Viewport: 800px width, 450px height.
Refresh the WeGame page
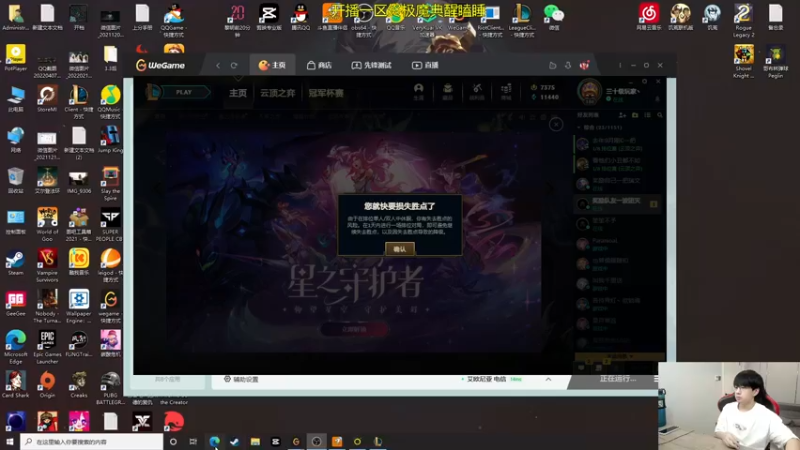[x=234, y=65]
